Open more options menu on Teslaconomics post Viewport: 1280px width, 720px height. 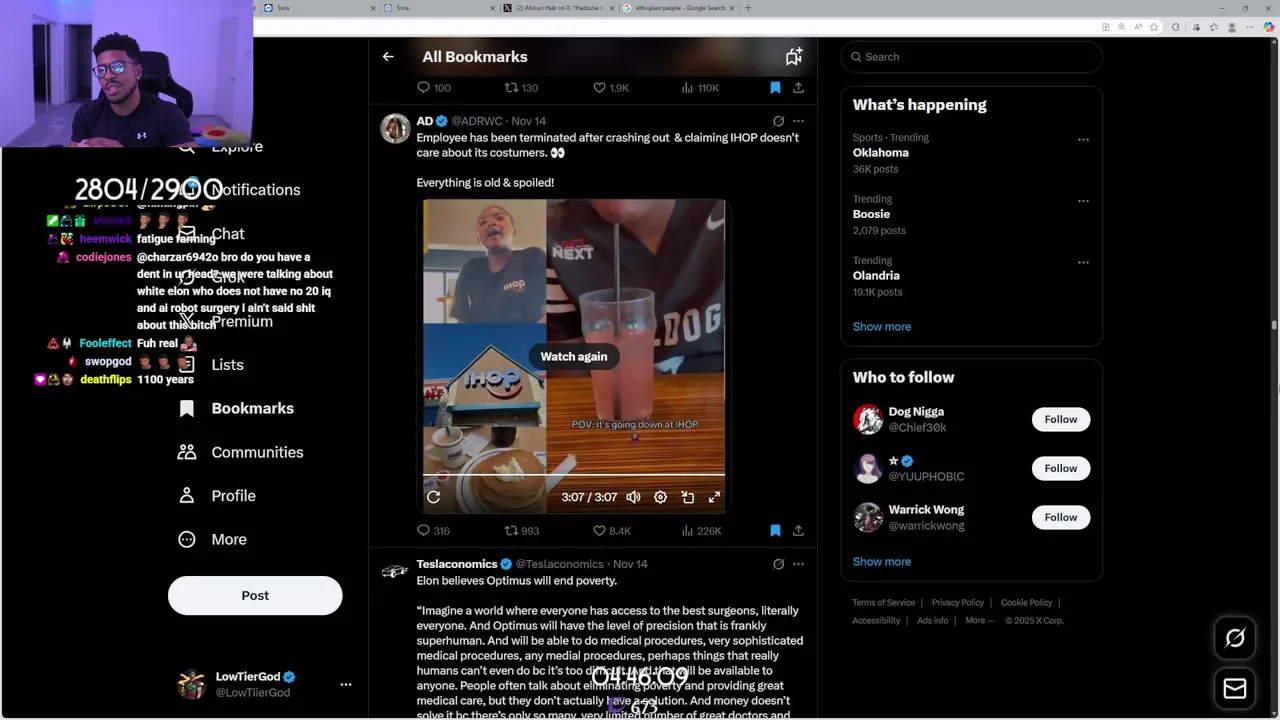tap(798, 564)
